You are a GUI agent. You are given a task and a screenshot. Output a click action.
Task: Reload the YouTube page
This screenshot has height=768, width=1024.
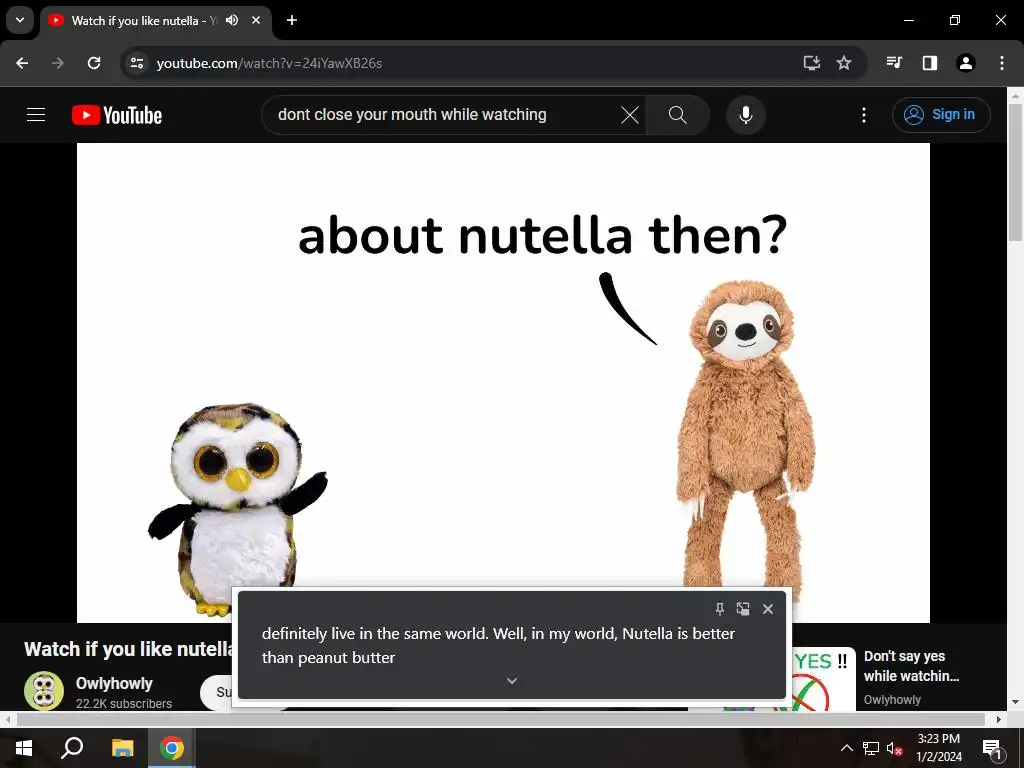pyautogui.click(x=94, y=63)
